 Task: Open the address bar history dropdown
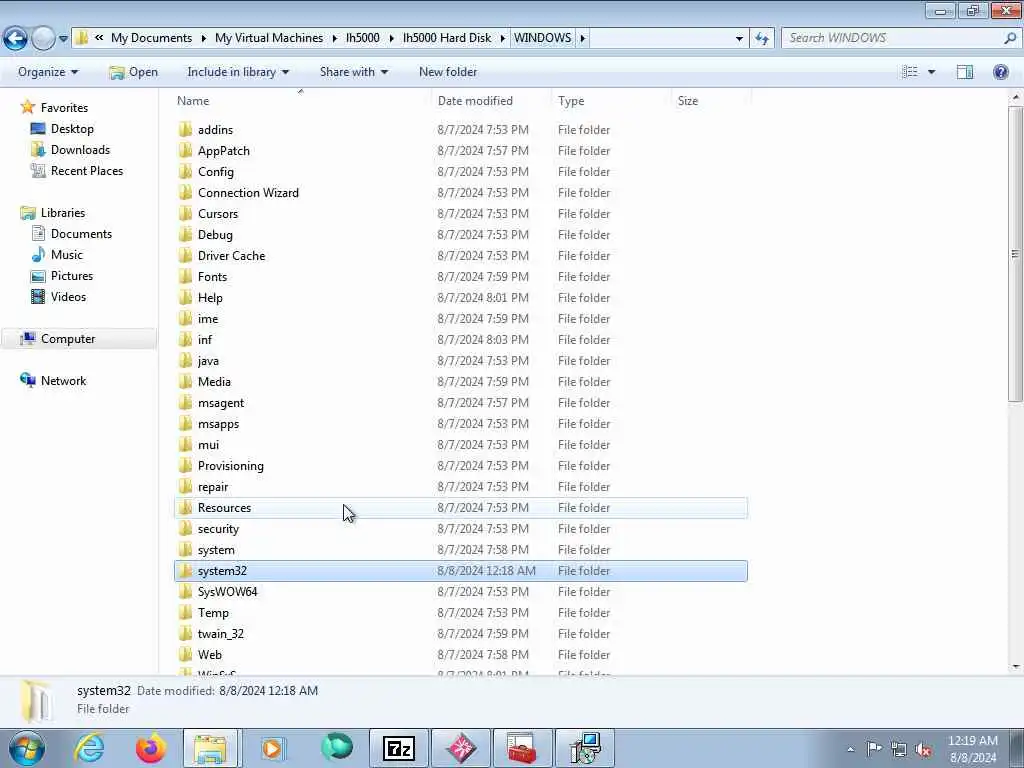(739, 39)
